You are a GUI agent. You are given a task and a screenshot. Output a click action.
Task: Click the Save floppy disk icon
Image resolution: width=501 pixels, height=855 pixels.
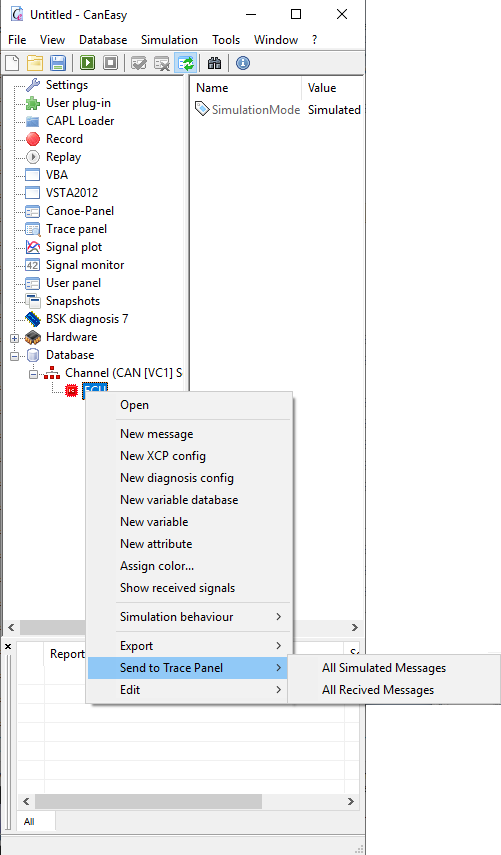(x=58, y=63)
